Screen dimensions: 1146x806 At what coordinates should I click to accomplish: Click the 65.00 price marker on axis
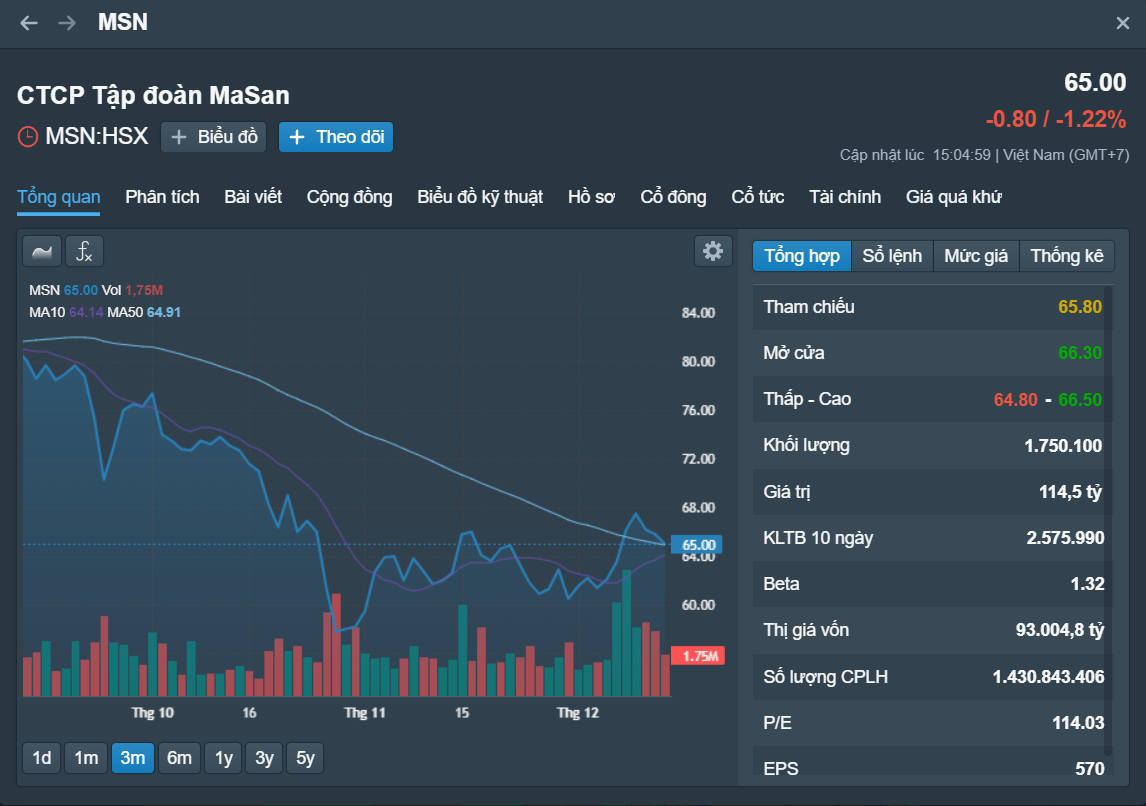[697, 545]
